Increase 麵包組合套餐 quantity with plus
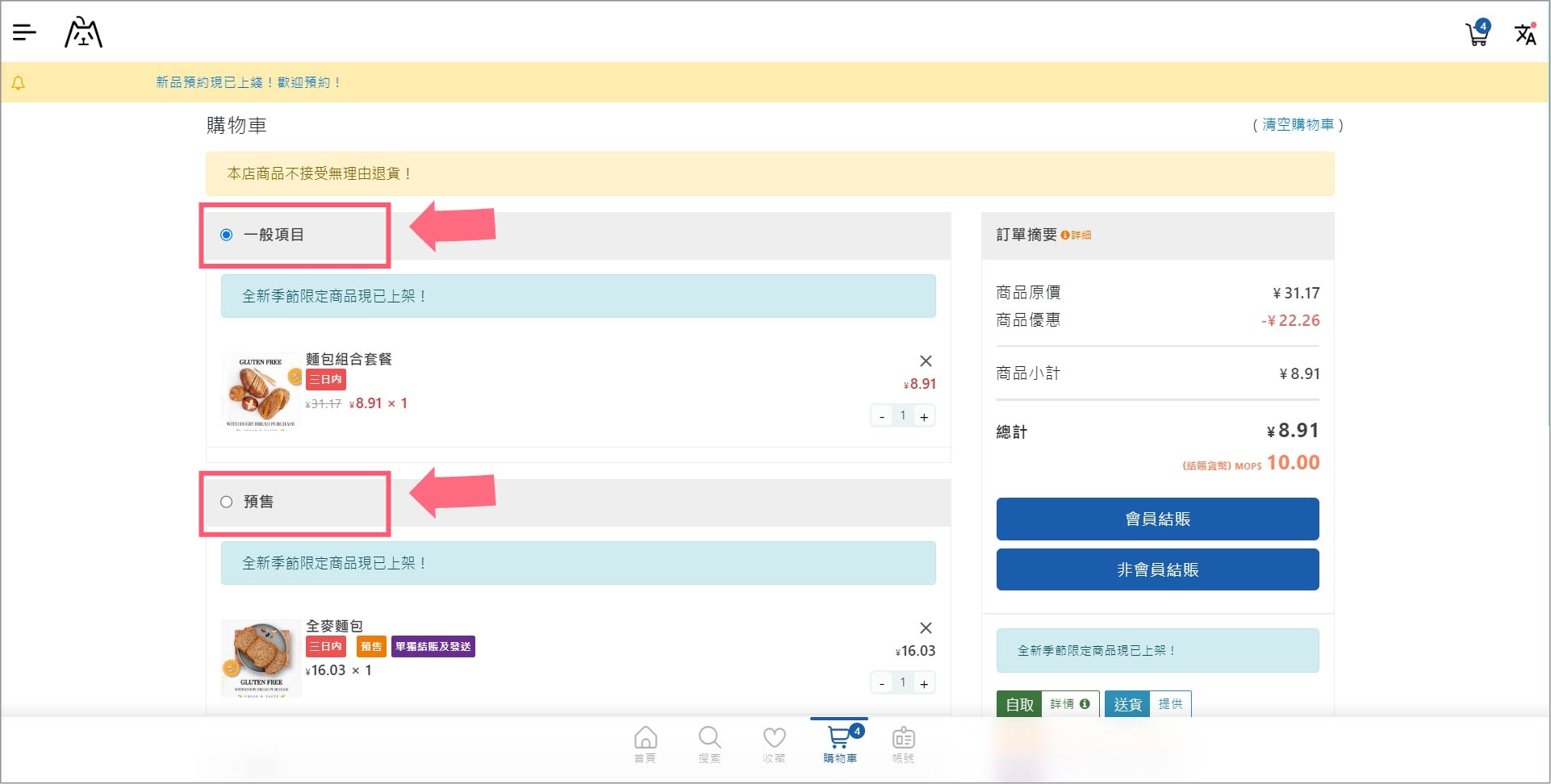 924,417
